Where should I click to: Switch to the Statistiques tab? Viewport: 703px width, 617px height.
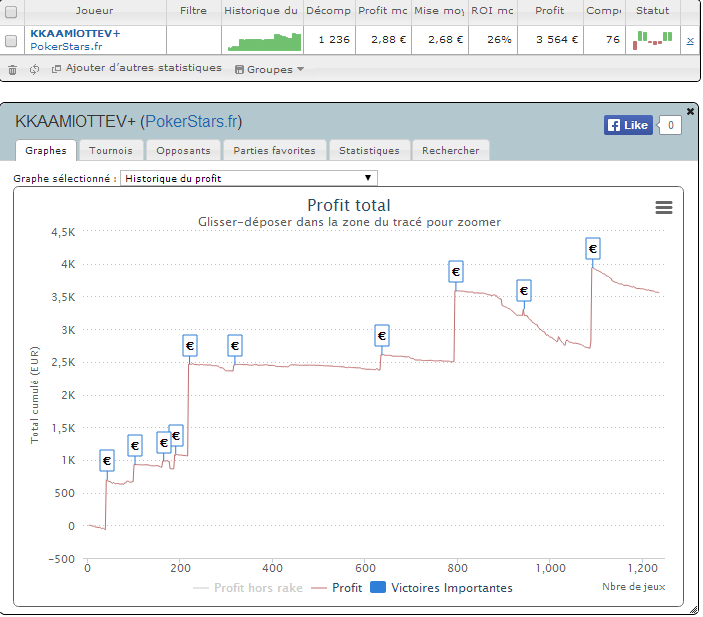click(369, 151)
